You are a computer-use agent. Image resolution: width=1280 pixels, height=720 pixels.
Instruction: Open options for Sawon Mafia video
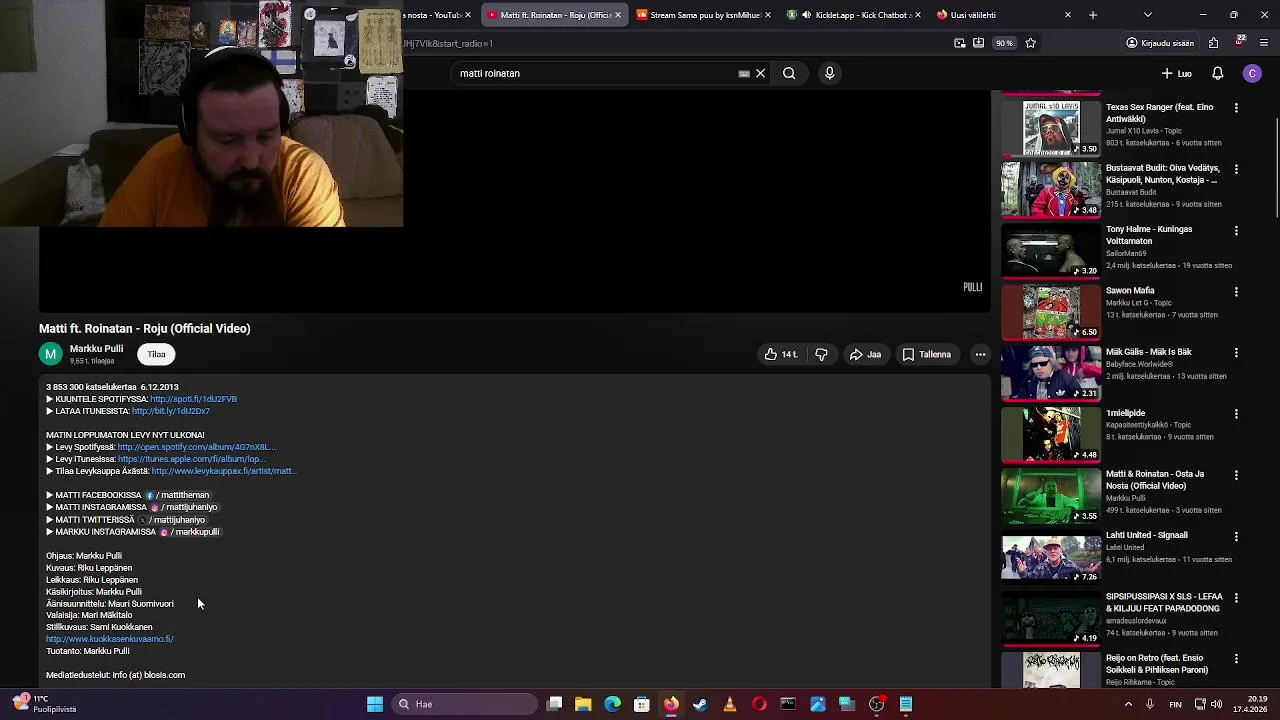(x=1236, y=292)
